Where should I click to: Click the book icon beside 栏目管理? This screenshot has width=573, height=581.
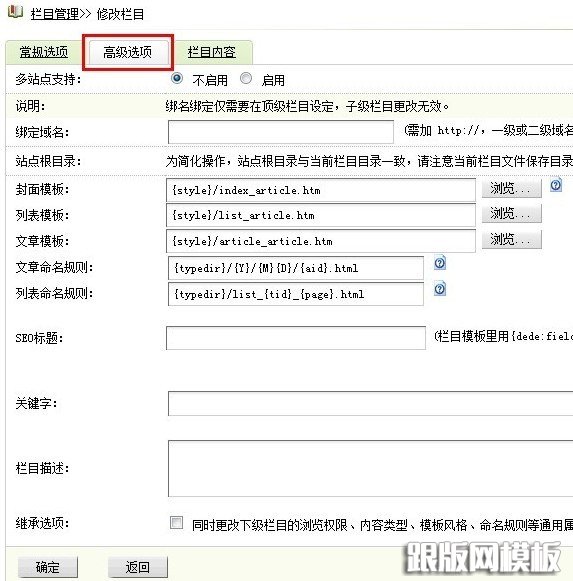tap(15, 12)
